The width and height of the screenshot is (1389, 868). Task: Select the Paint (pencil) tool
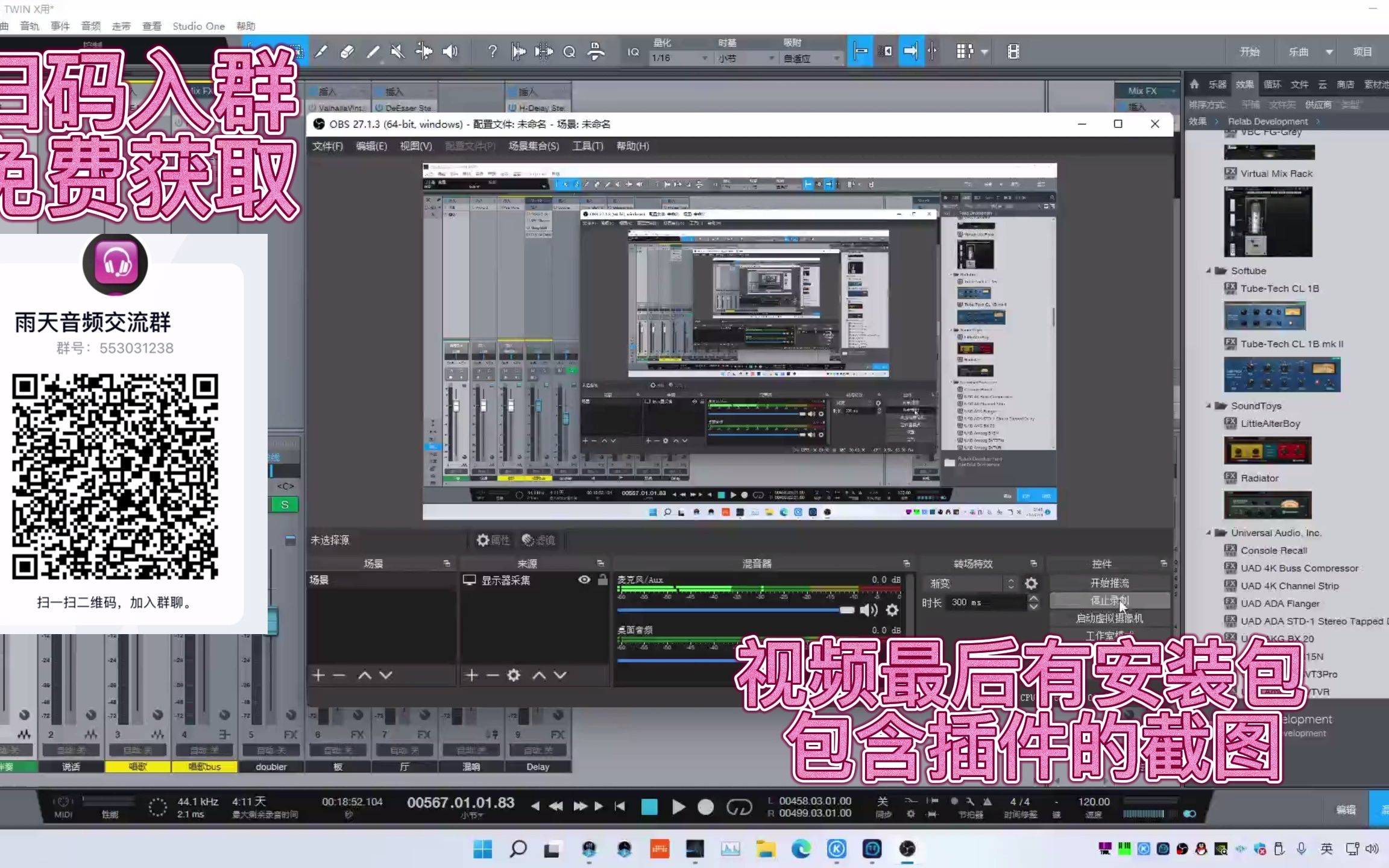[x=373, y=52]
